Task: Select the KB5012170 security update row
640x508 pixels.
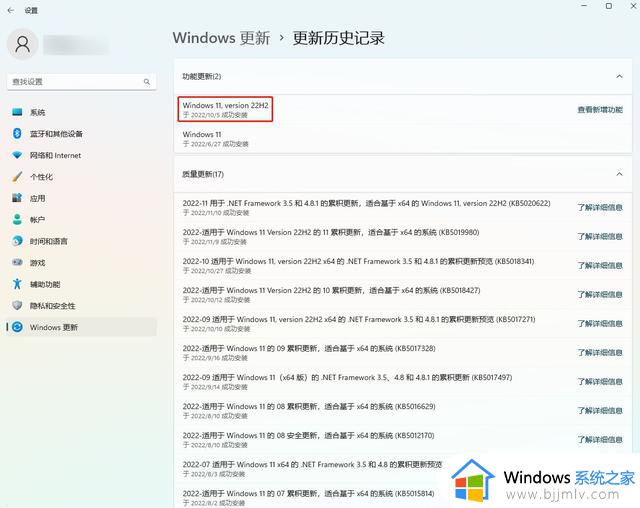Action: tap(403, 439)
